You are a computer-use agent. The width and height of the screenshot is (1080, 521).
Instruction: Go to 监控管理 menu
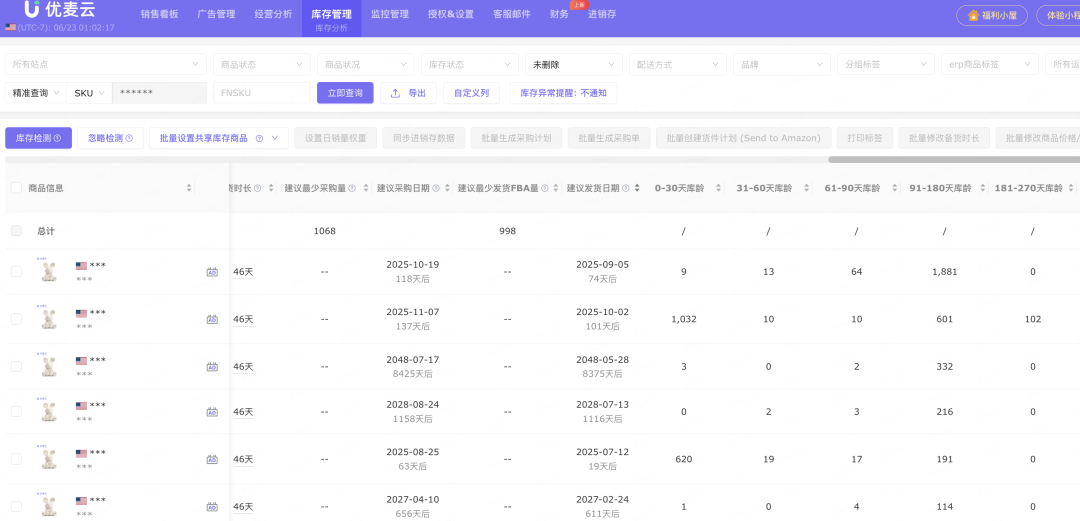(x=389, y=14)
